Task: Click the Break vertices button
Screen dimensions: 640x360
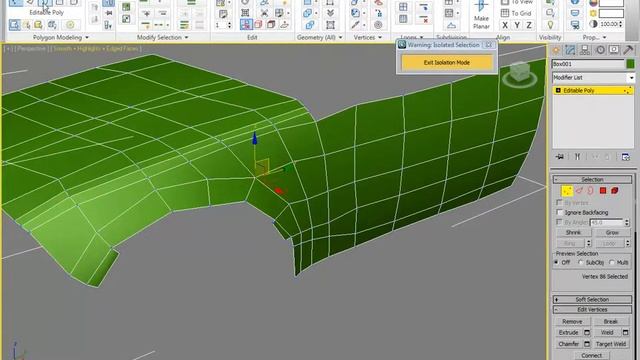Action: pyautogui.click(x=611, y=322)
